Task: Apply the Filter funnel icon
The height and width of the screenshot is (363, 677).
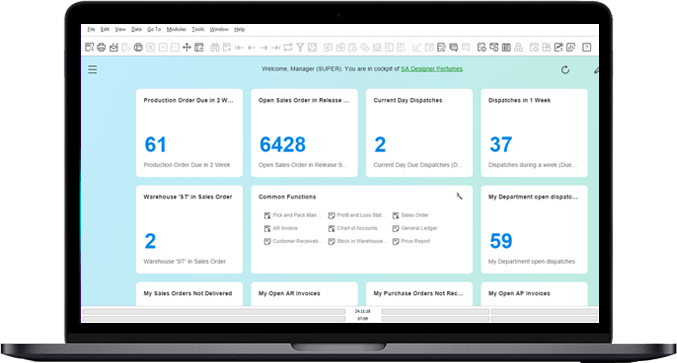Action: (300, 47)
